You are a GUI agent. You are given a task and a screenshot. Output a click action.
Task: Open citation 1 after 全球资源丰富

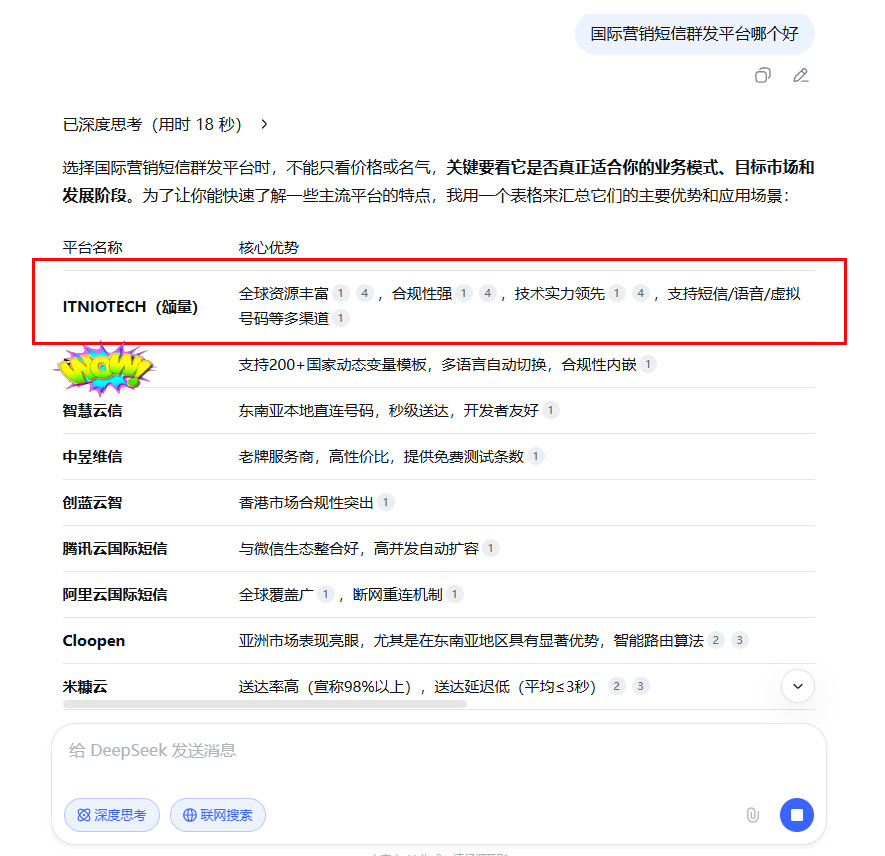click(342, 293)
